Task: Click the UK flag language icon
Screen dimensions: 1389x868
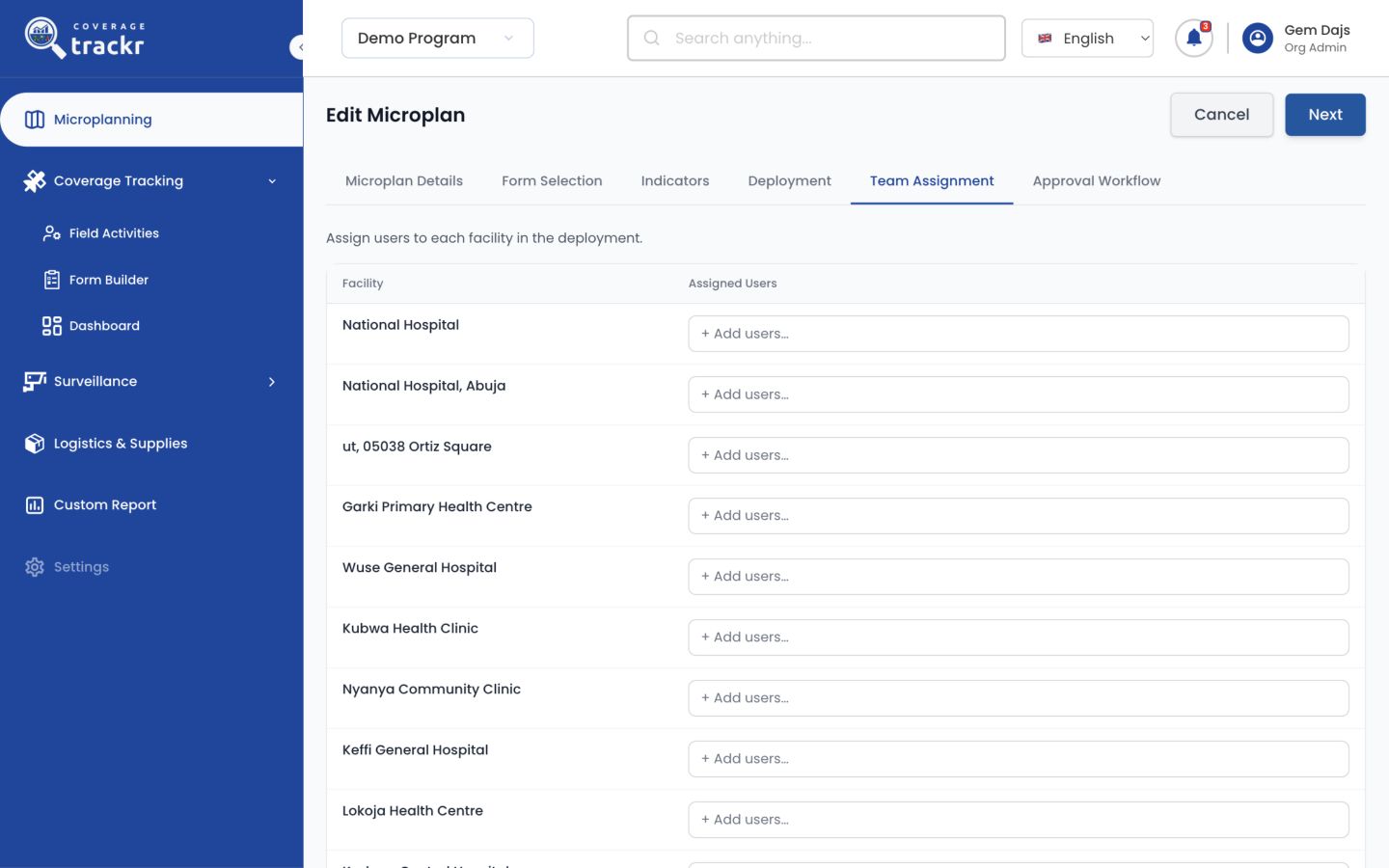Action: click(1045, 39)
